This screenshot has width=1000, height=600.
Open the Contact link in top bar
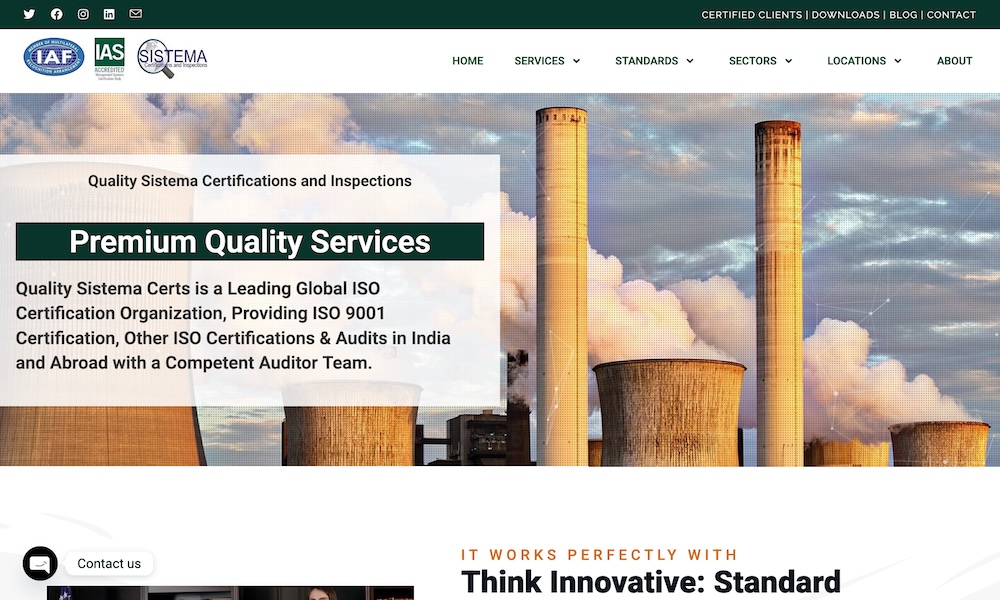[x=951, y=15]
